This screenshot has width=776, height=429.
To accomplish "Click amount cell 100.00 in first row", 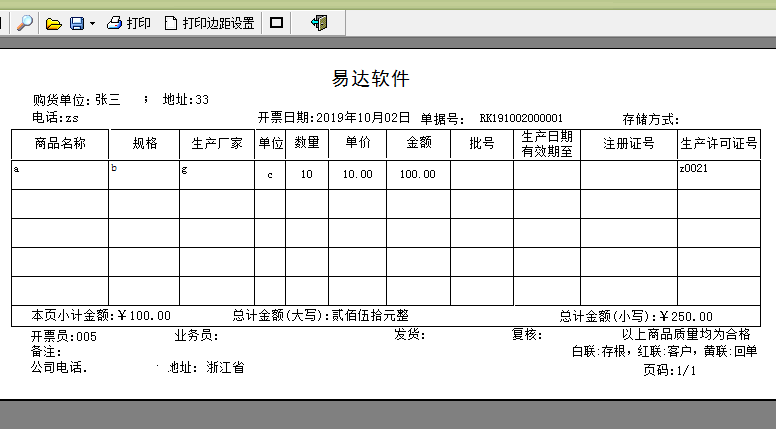I will click(x=418, y=174).
